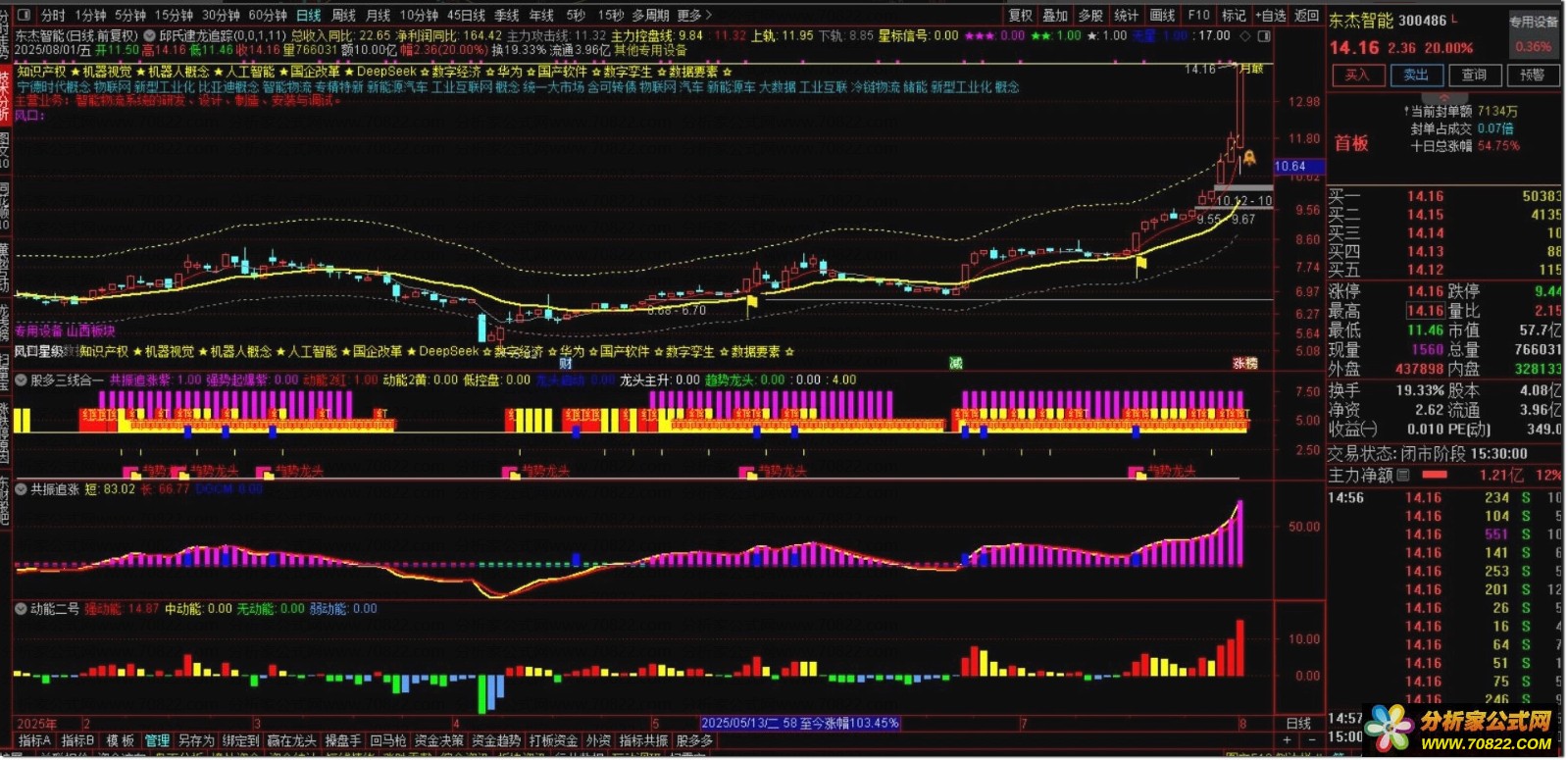Click stock name 东杰智能 in quote panel
Screen dimensions: 1568x760
pyautogui.click(x=1361, y=21)
